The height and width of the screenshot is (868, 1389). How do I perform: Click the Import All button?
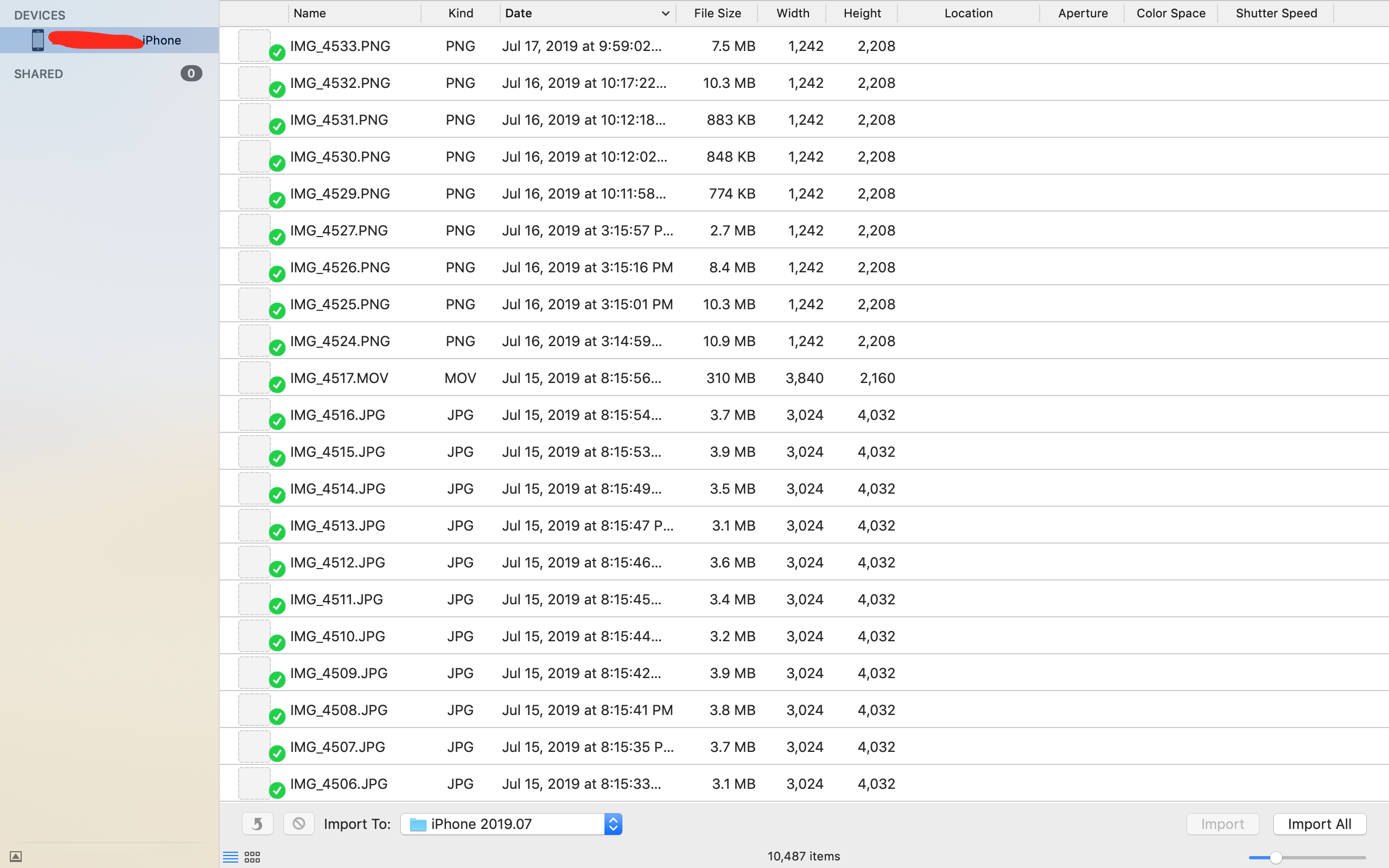pyautogui.click(x=1319, y=824)
